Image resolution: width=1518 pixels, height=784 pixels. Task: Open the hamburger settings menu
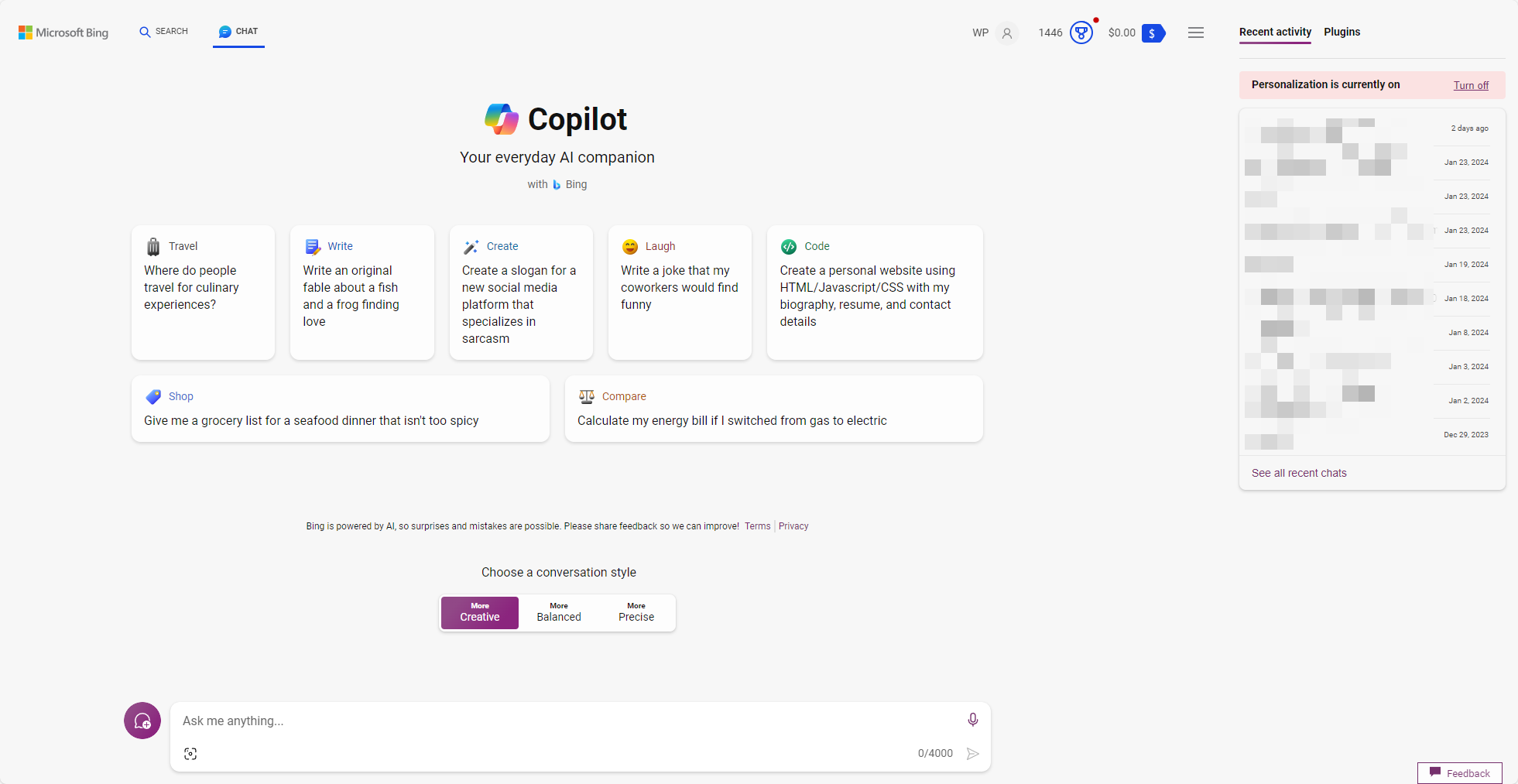(x=1196, y=33)
